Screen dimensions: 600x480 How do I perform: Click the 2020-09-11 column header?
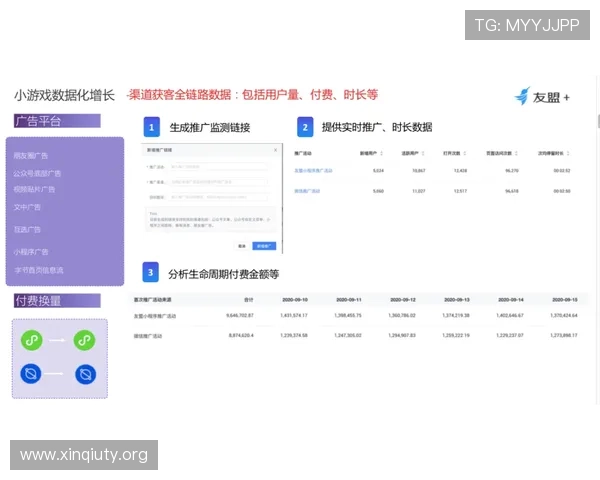point(349,299)
